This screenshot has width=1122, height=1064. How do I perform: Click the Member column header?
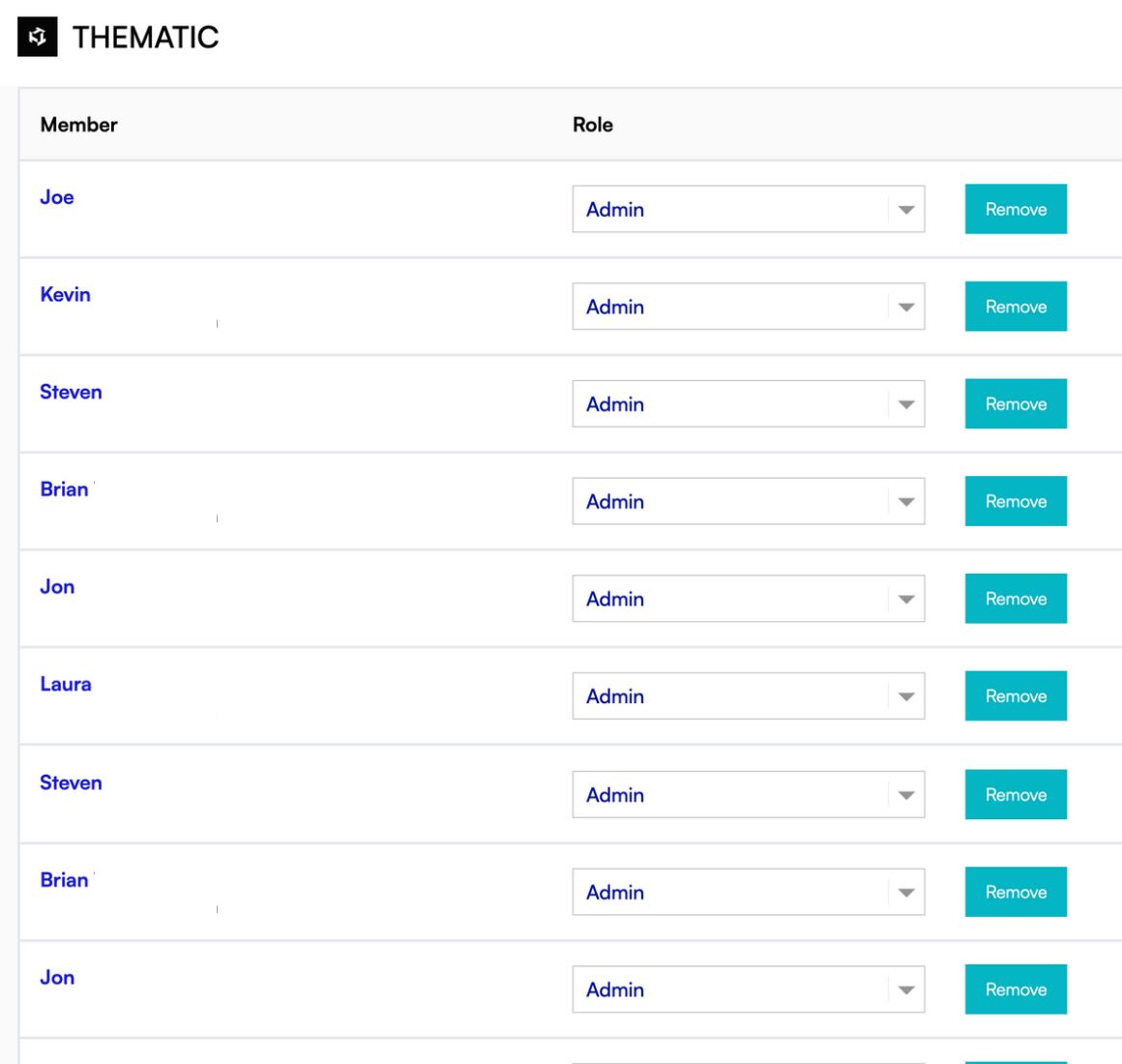(x=77, y=124)
